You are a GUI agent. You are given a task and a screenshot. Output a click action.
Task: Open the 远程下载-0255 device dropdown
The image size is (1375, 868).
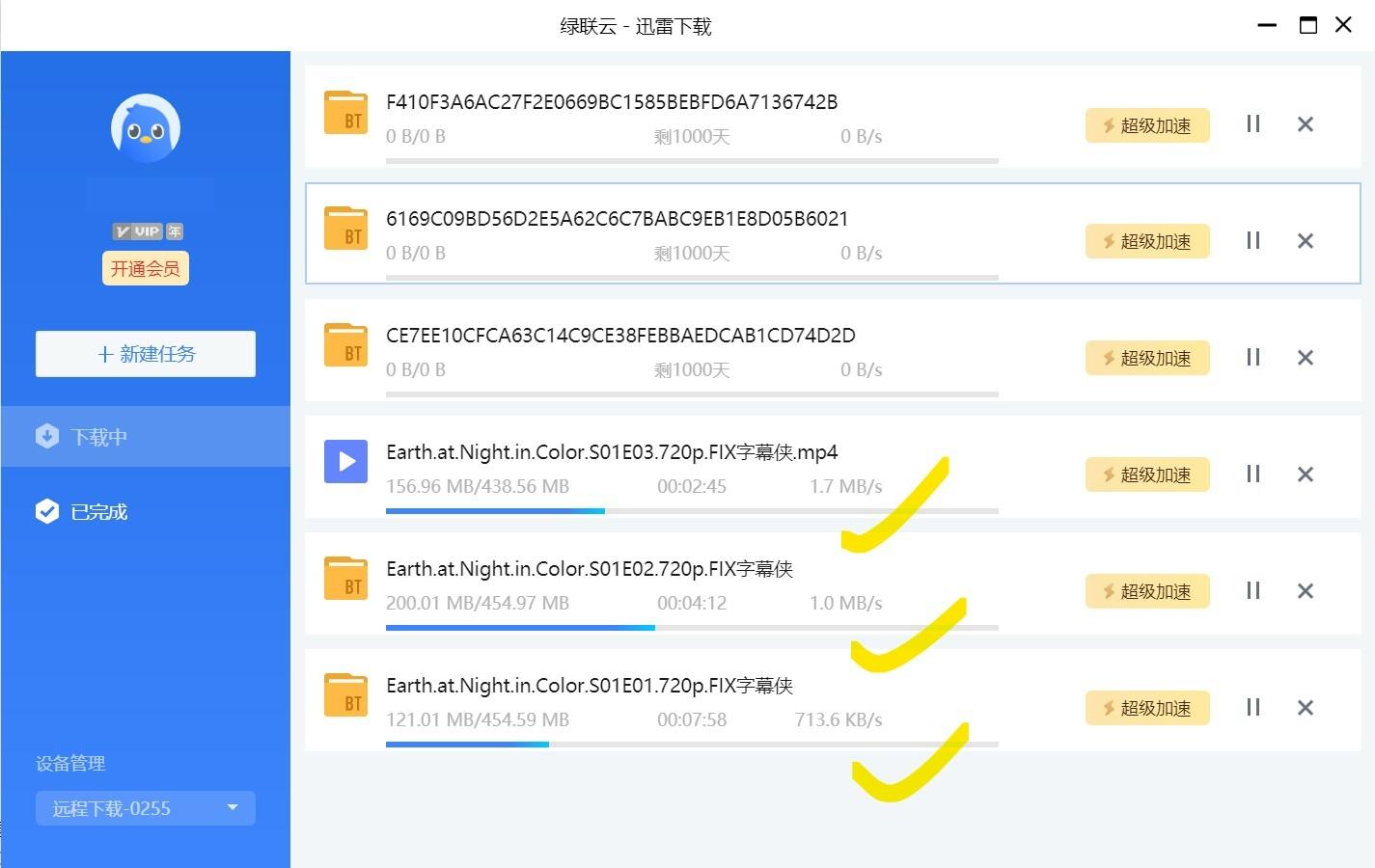[x=146, y=808]
